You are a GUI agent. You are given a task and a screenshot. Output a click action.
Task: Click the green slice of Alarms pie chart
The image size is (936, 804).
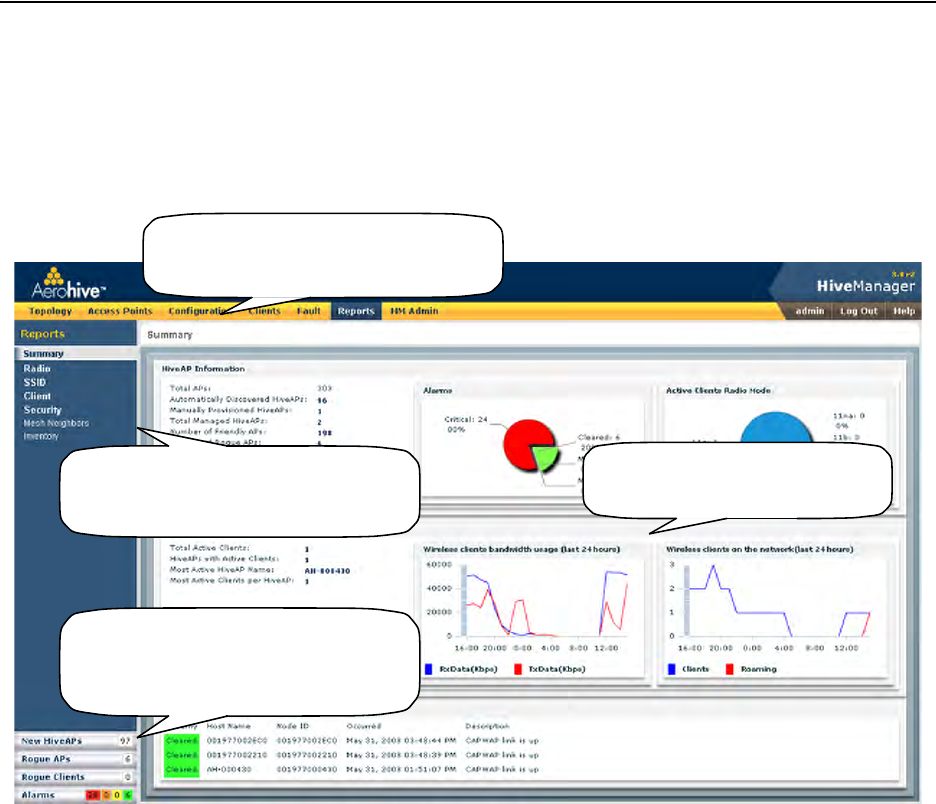coord(545,457)
